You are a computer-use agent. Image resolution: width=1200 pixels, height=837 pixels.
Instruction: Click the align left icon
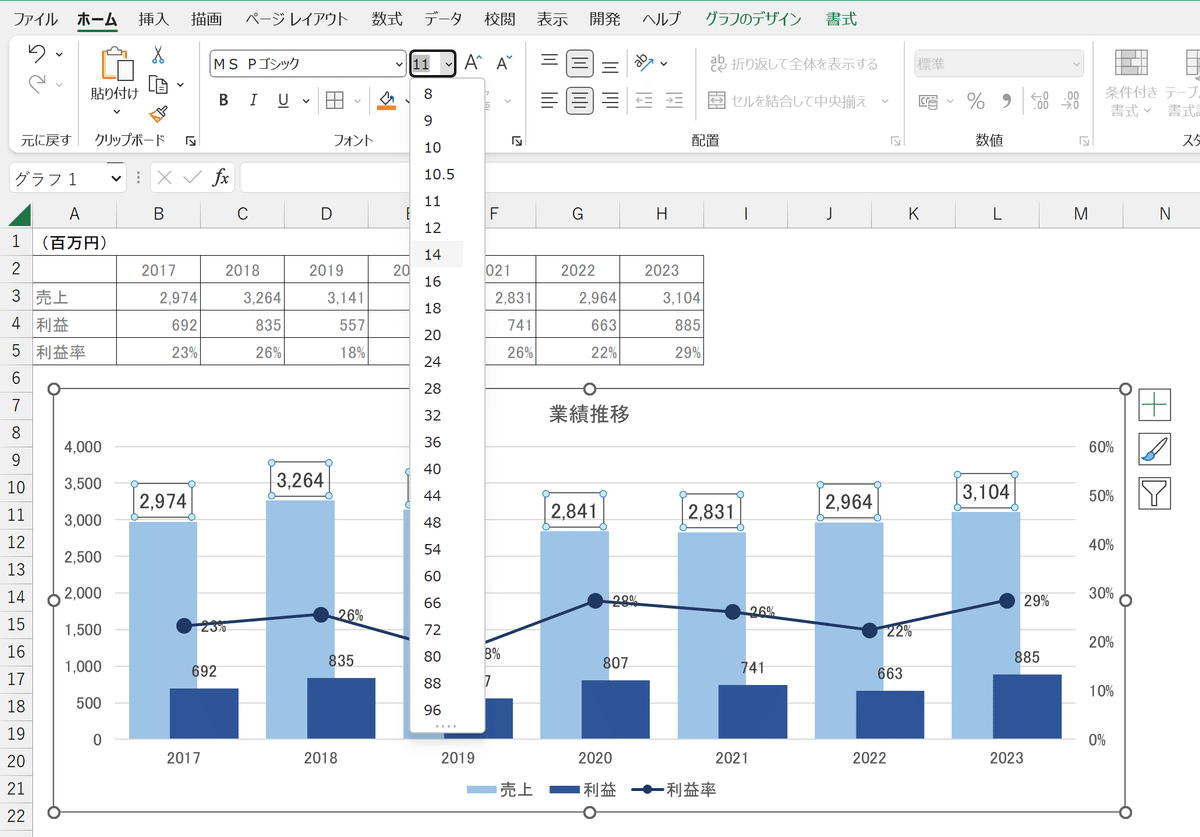click(x=549, y=100)
